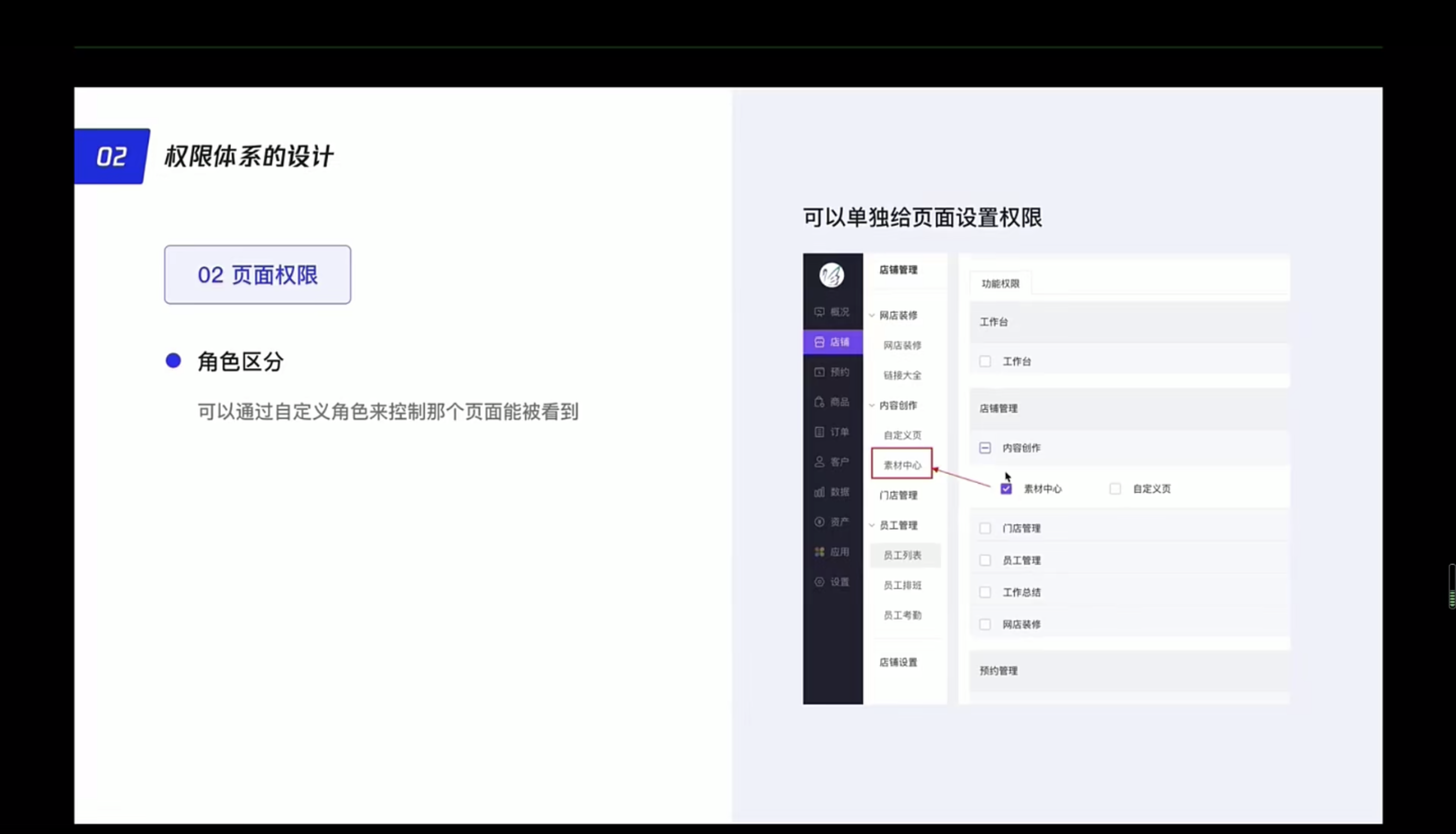Collapse the 内容创作 group chevron in submenu
The image size is (1456, 834).
point(872,405)
